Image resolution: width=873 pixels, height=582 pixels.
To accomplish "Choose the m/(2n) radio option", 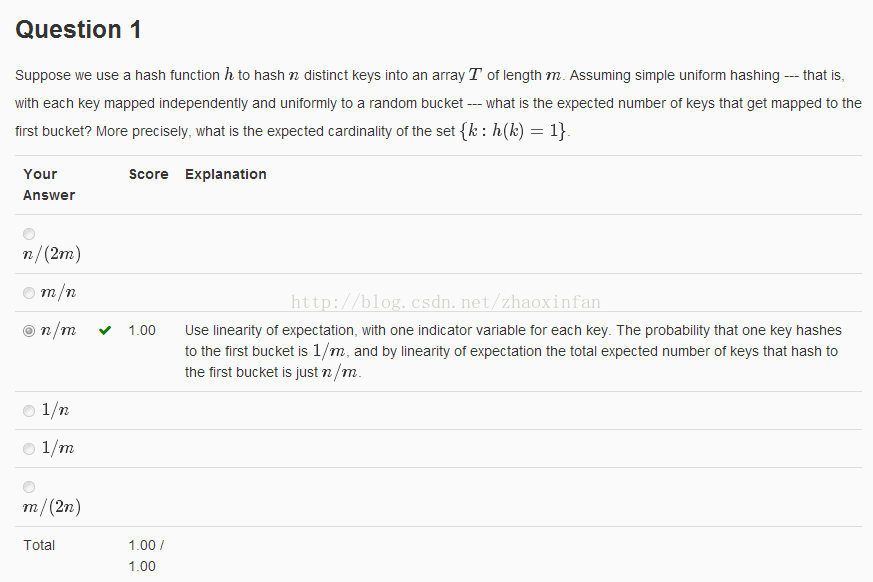I will pyautogui.click(x=29, y=487).
